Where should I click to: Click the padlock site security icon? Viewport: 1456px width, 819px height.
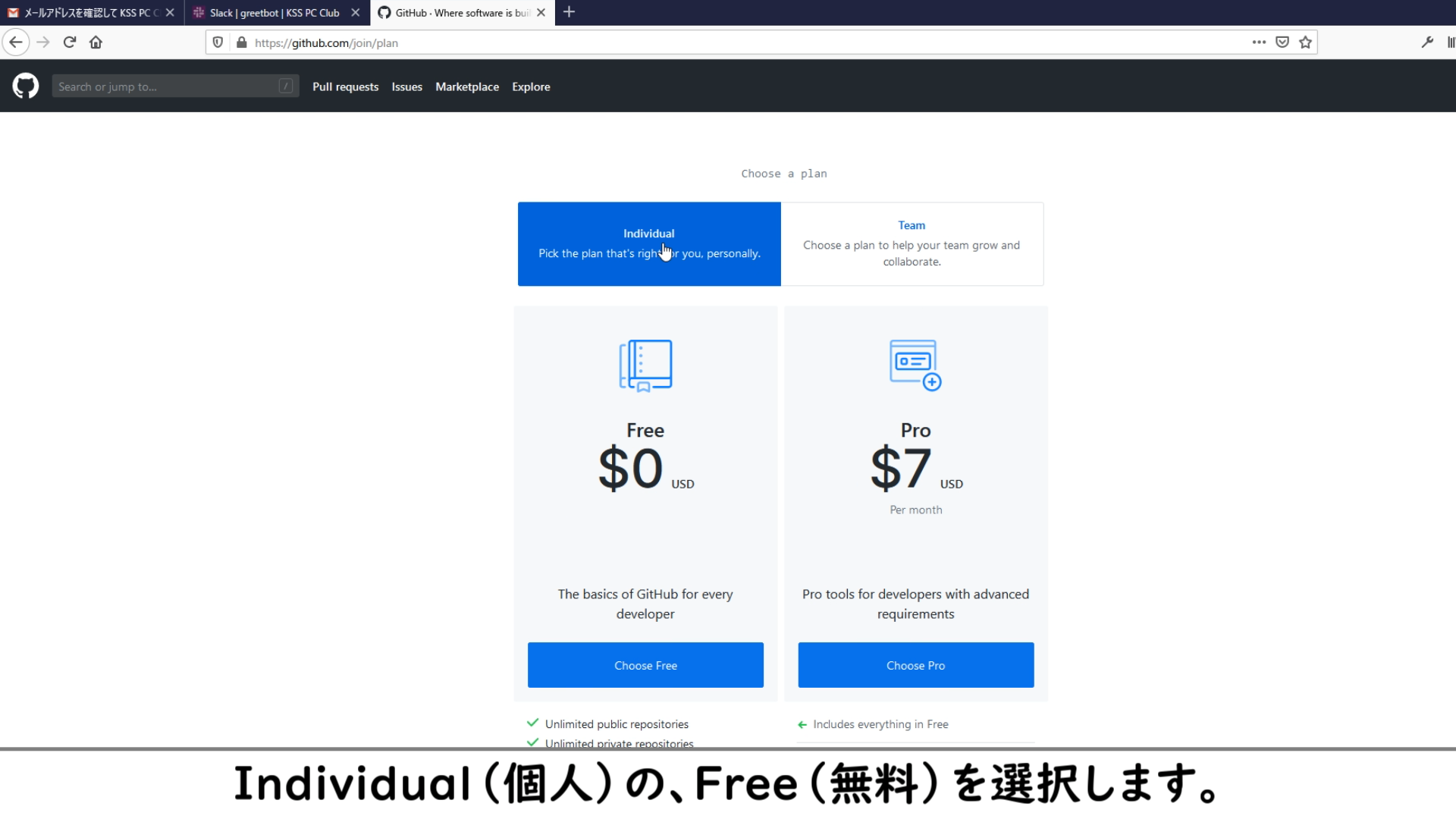(x=242, y=42)
